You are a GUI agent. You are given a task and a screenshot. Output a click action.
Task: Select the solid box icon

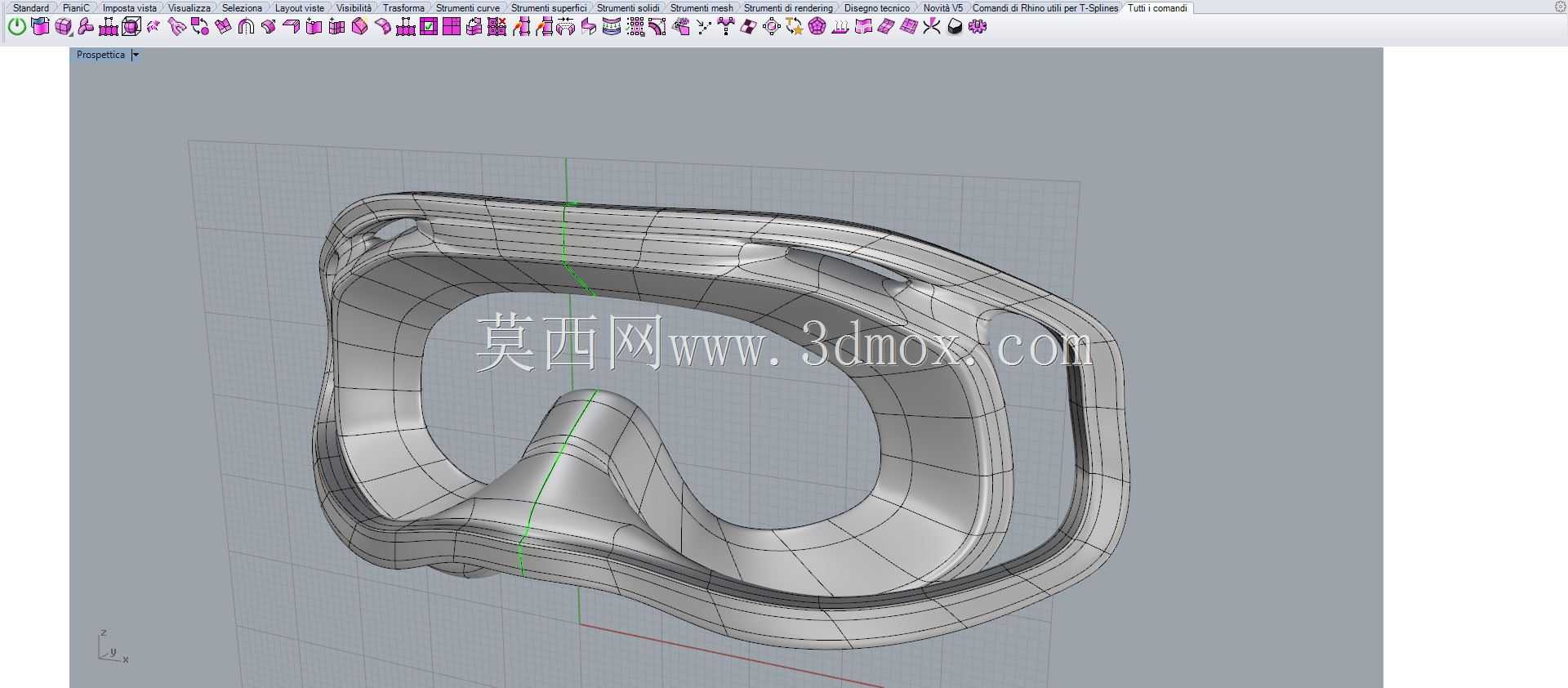coord(360,27)
